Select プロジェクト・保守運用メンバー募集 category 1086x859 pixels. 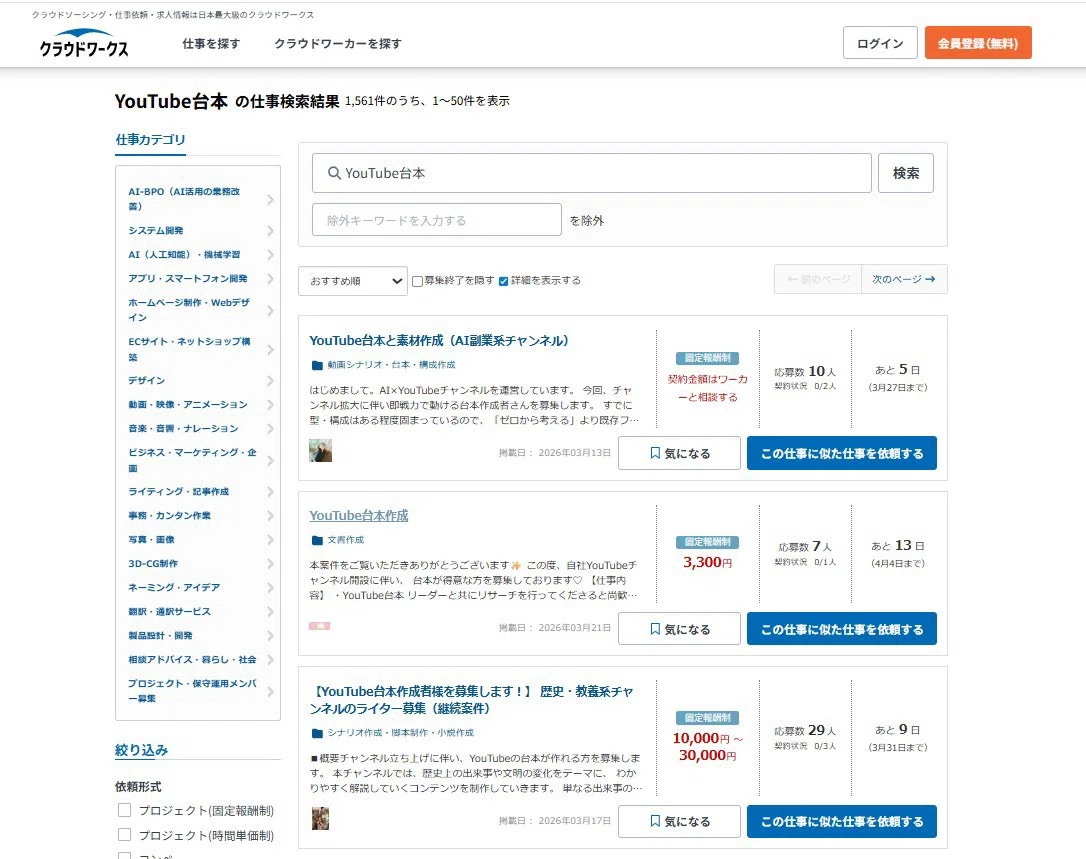pyautogui.click(x=192, y=691)
